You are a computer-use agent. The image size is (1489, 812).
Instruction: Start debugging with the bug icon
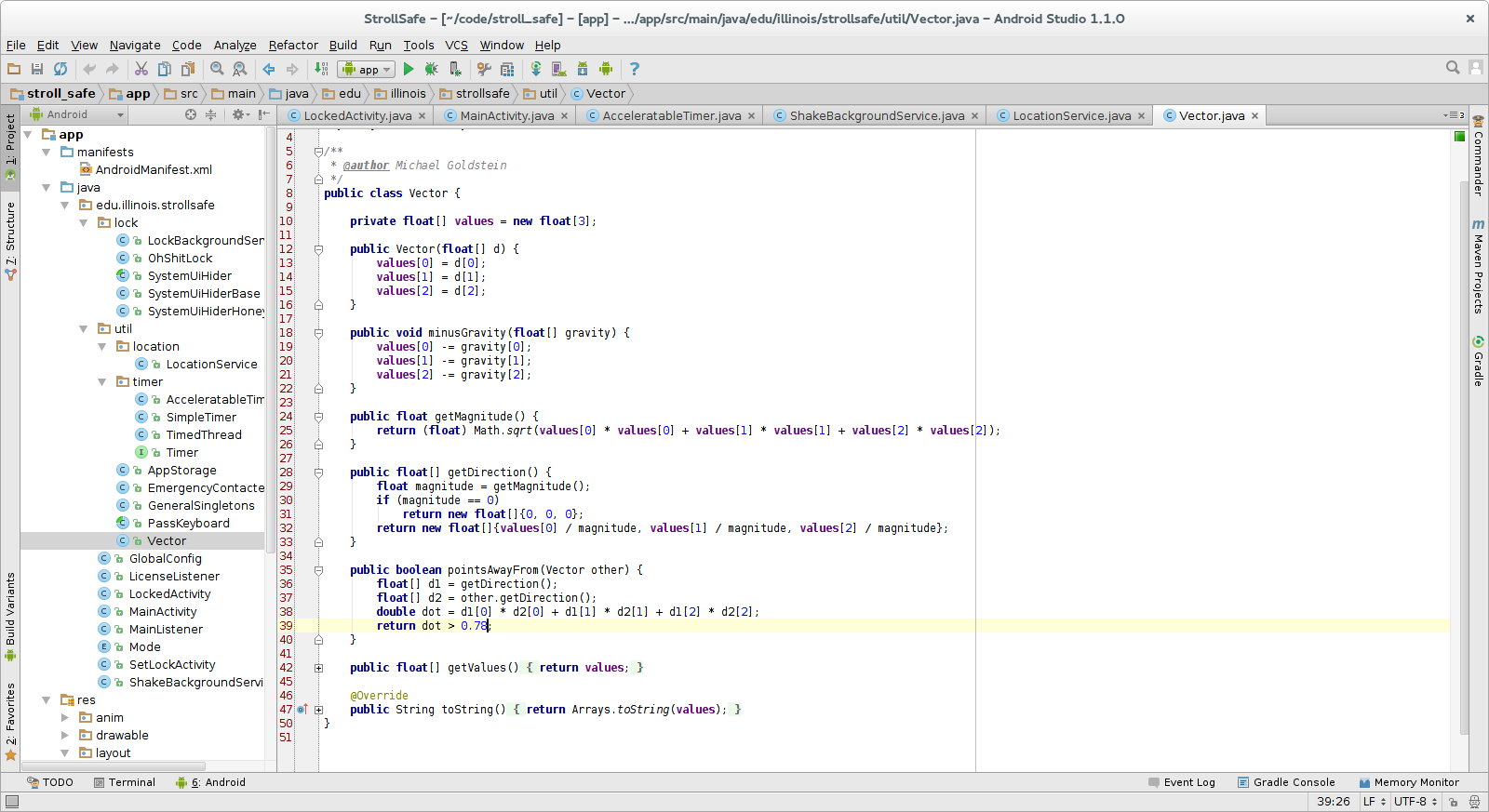point(431,69)
